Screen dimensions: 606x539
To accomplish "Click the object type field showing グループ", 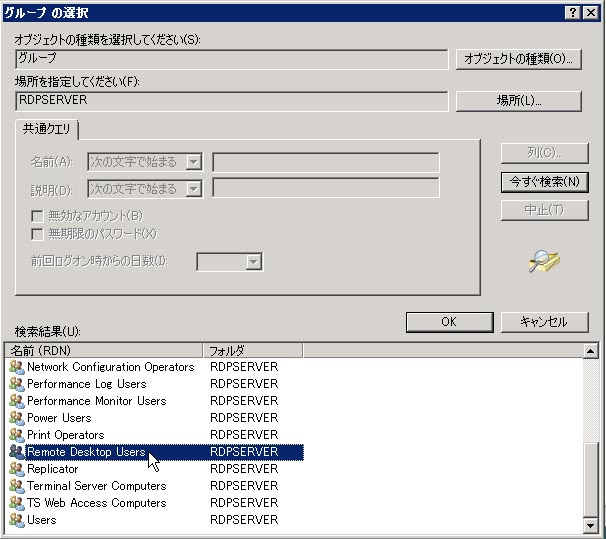I will [232, 59].
